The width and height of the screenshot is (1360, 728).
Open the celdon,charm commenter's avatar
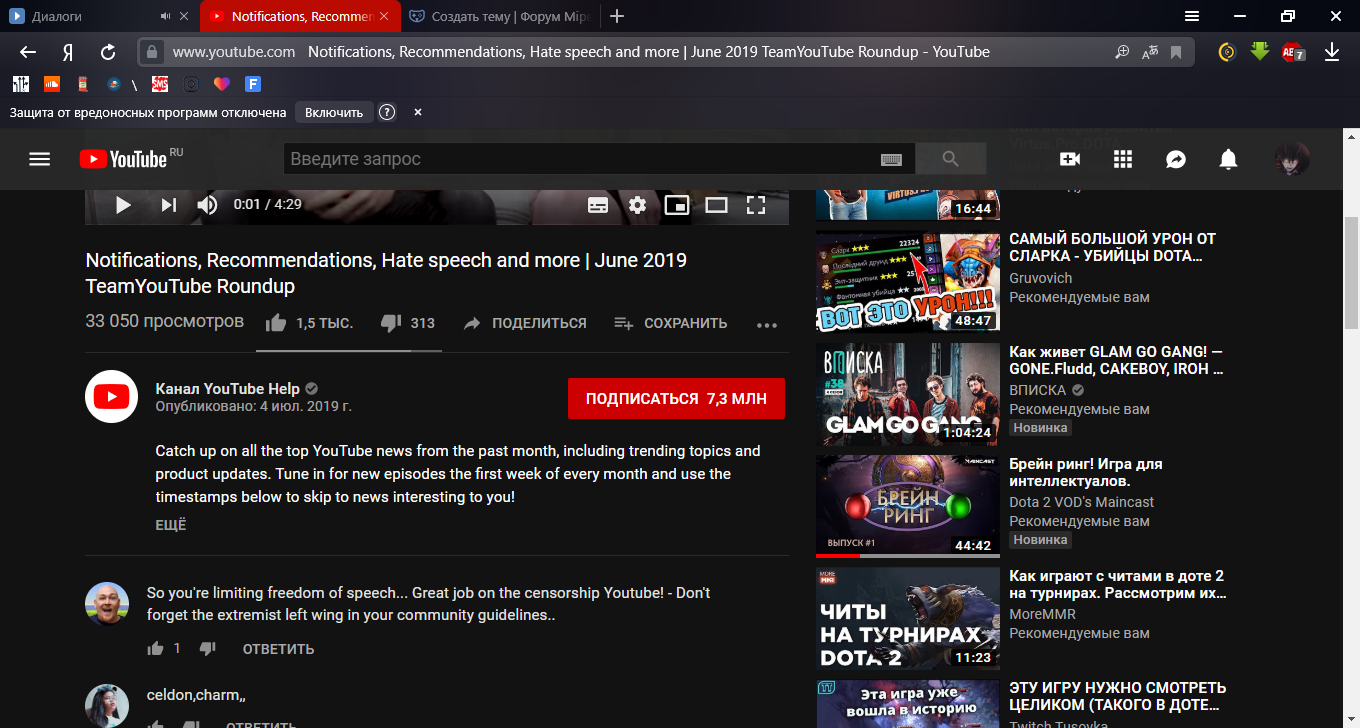coord(107,706)
